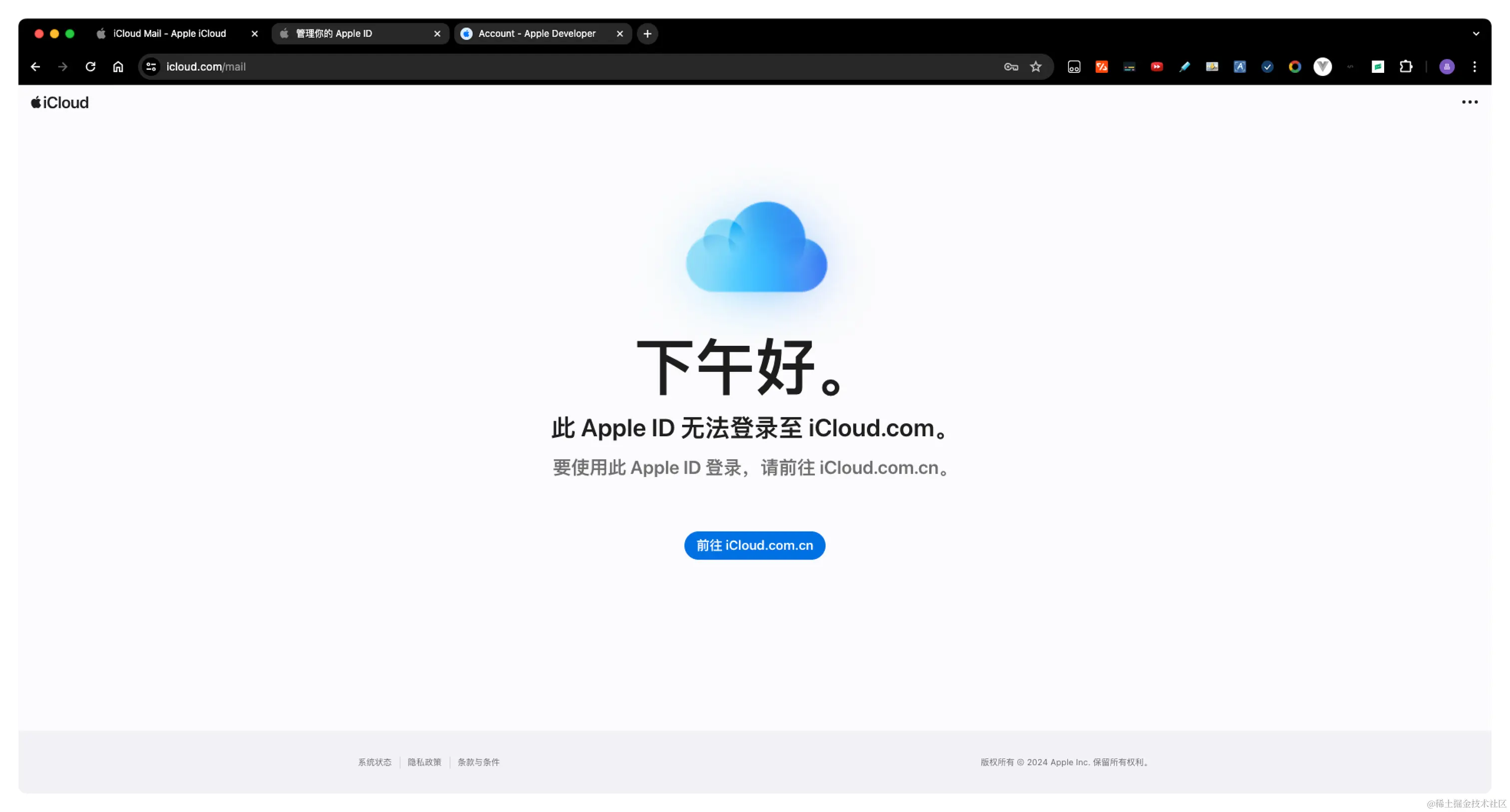Open the 条款与条件 footer link
Screen dimensions: 1510x812
(478, 762)
